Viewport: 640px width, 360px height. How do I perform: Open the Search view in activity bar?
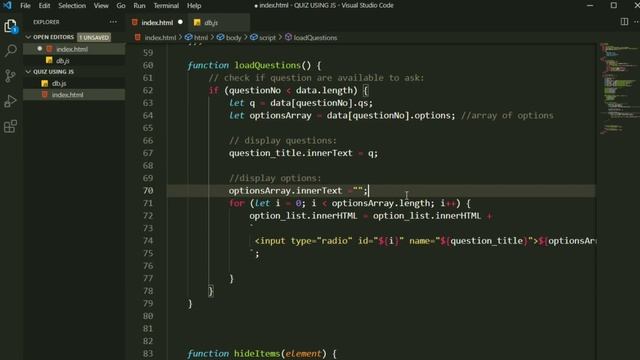click(x=10, y=51)
